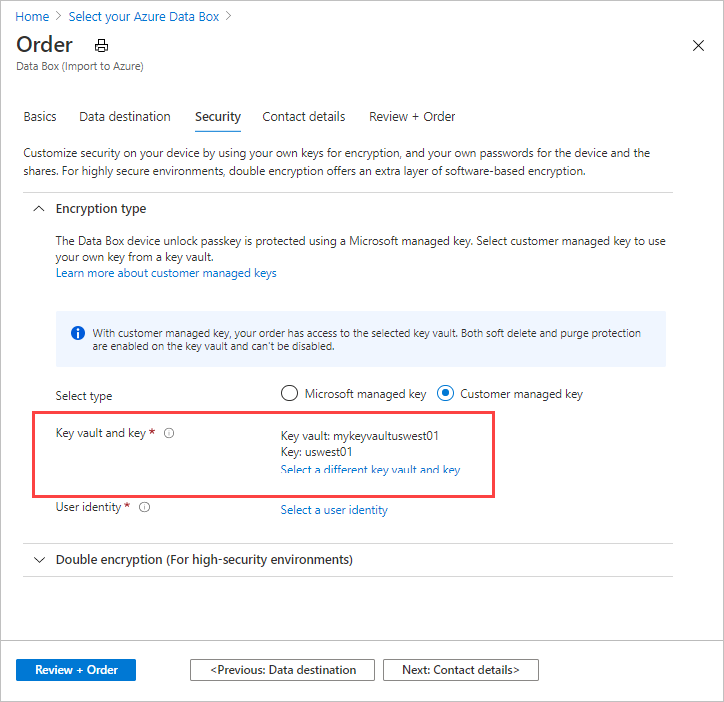This screenshot has width=724, height=702.
Task: Go to the Contact details tab
Action: [x=304, y=116]
